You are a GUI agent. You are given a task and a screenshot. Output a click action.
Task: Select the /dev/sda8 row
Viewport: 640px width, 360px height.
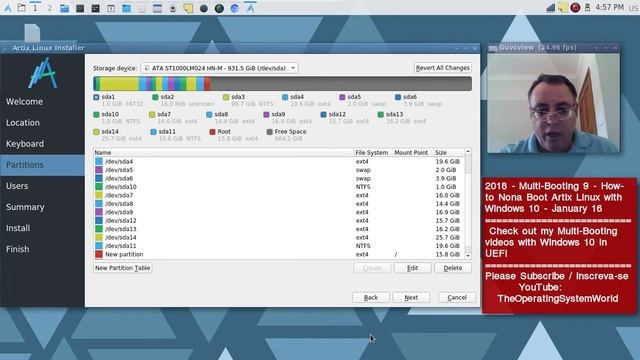(x=278, y=204)
